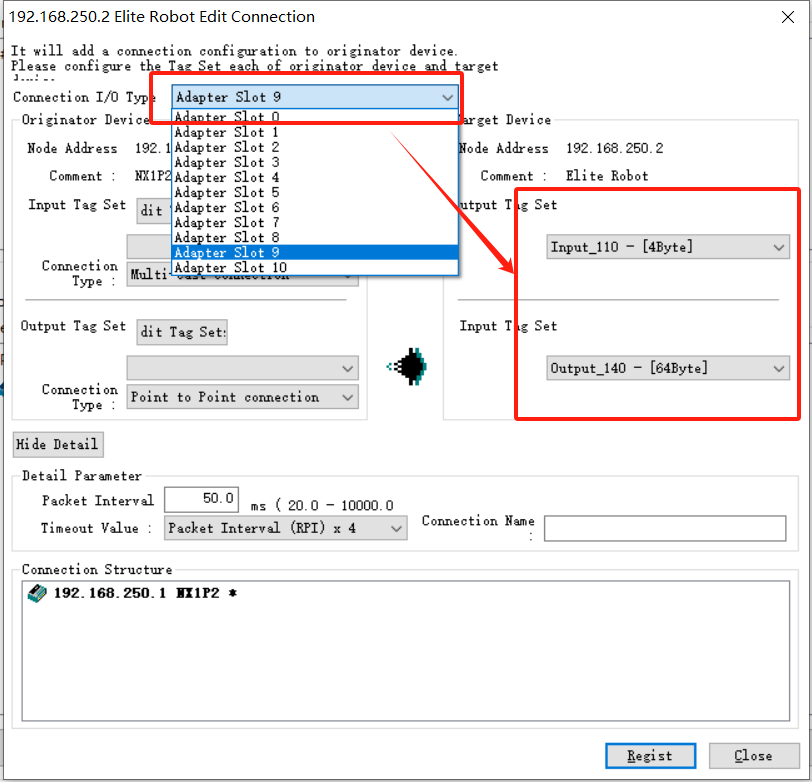The image size is (812, 782).
Task: Select Adapter Slot 5 option
Action: 227,192
